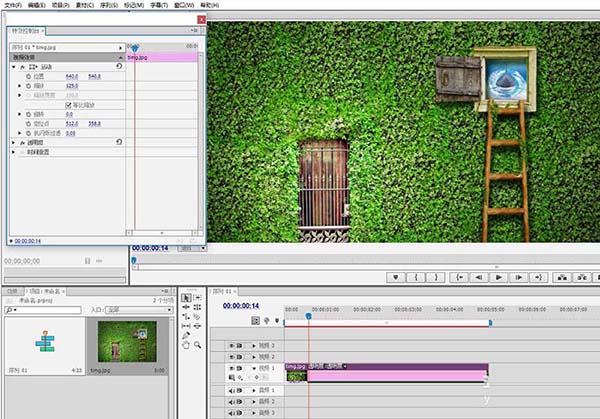Hide Video 3 track with eye icon
The width and height of the screenshot is (600, 419).
232,344
